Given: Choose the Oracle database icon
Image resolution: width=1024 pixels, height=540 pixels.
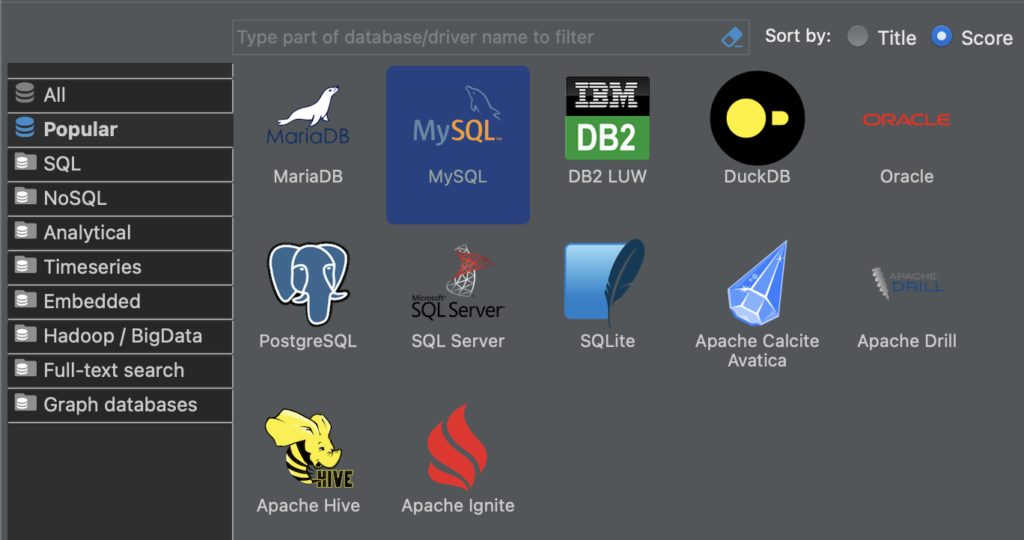Looking at the screenshot, I should pyautogui.click(x=906, y=120).
